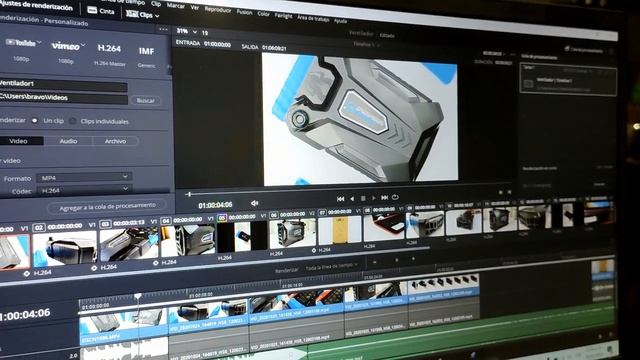Select the Vimeo 1080p render preset

66,52
